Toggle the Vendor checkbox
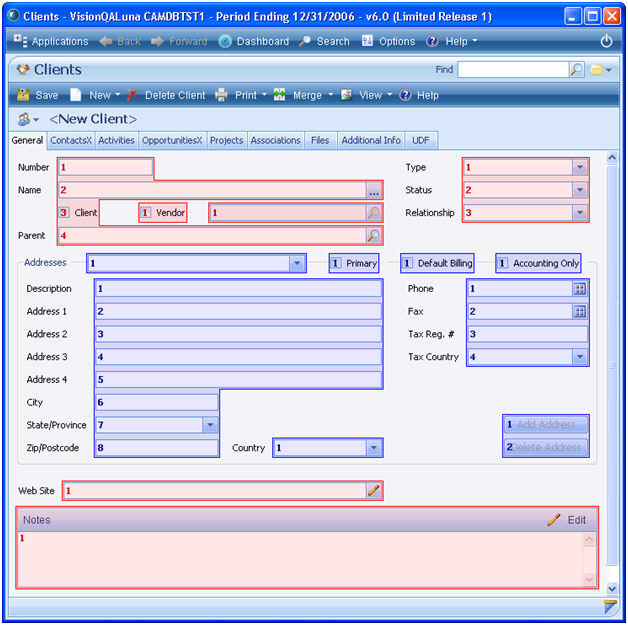 [145, 213]
